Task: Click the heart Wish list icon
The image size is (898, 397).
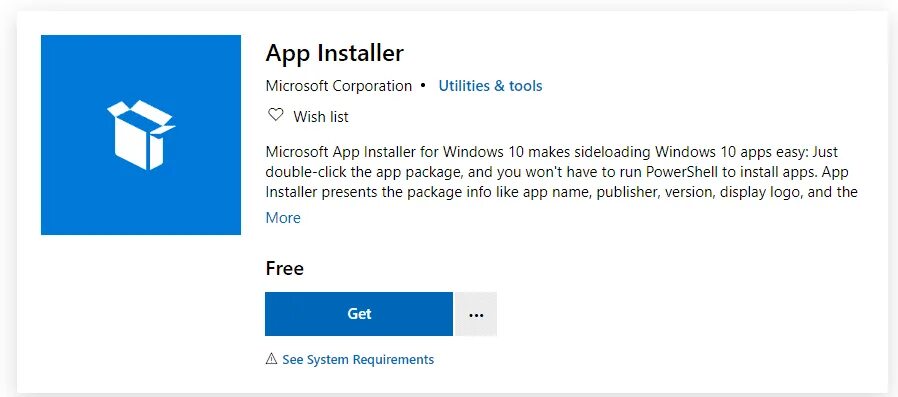Action: pyautogui.click(x=275, y=115)
